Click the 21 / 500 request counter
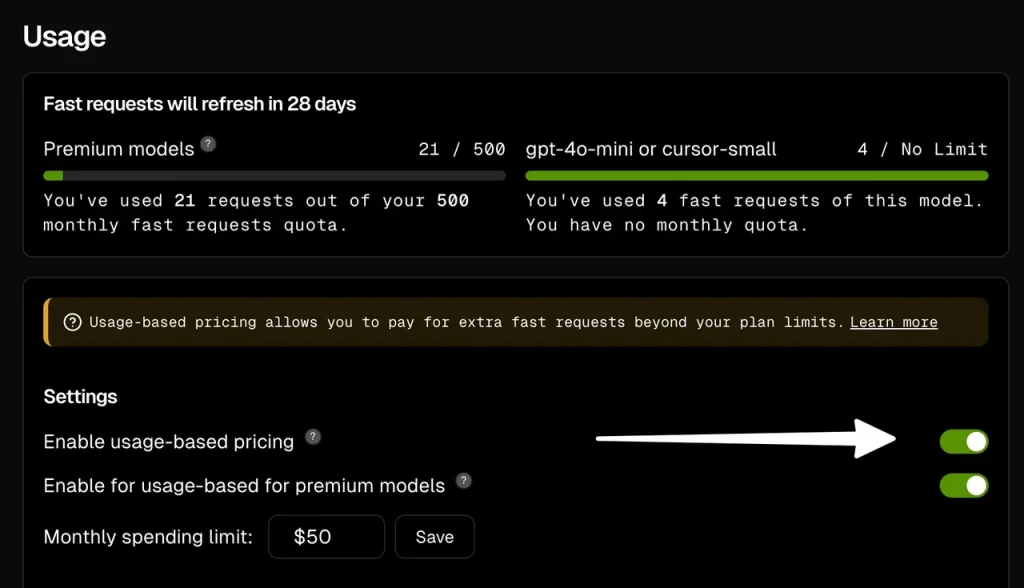Viewport: 1024px width, 588px height. 462,150
